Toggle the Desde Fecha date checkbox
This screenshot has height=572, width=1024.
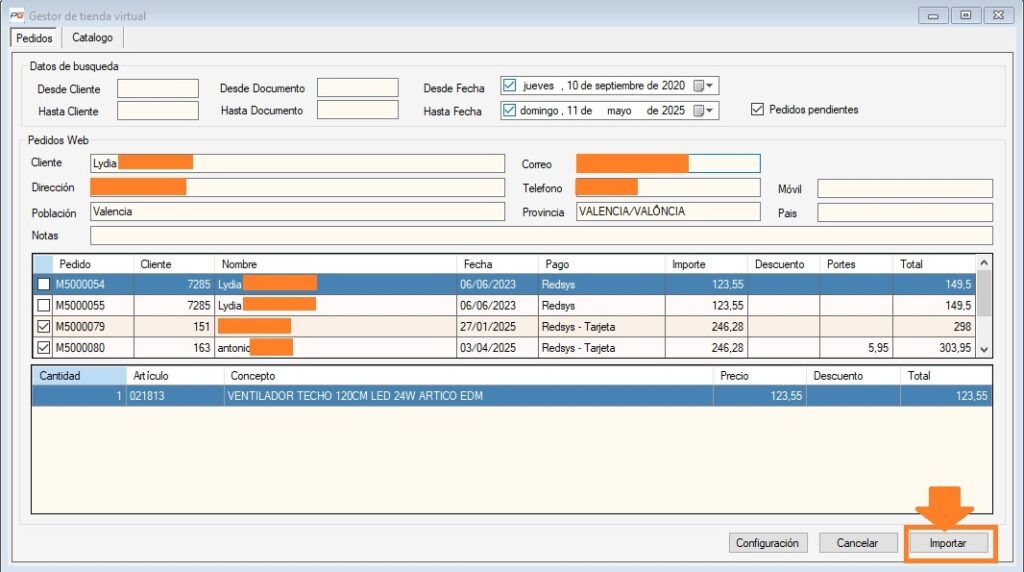tap(509, 86)
